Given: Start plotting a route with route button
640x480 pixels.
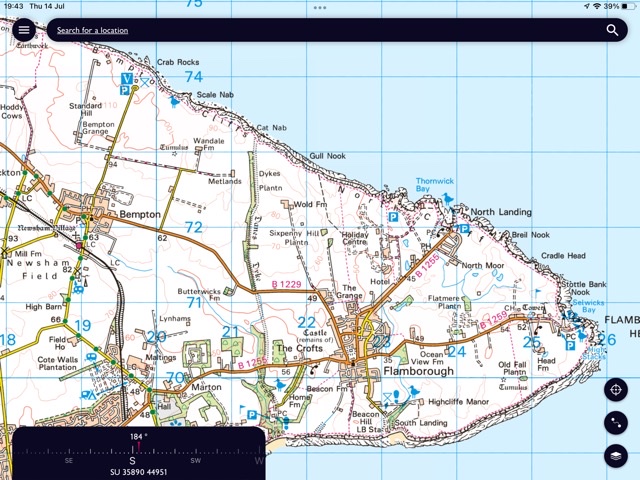Looking at the screenshot, I should pos(617,423).
